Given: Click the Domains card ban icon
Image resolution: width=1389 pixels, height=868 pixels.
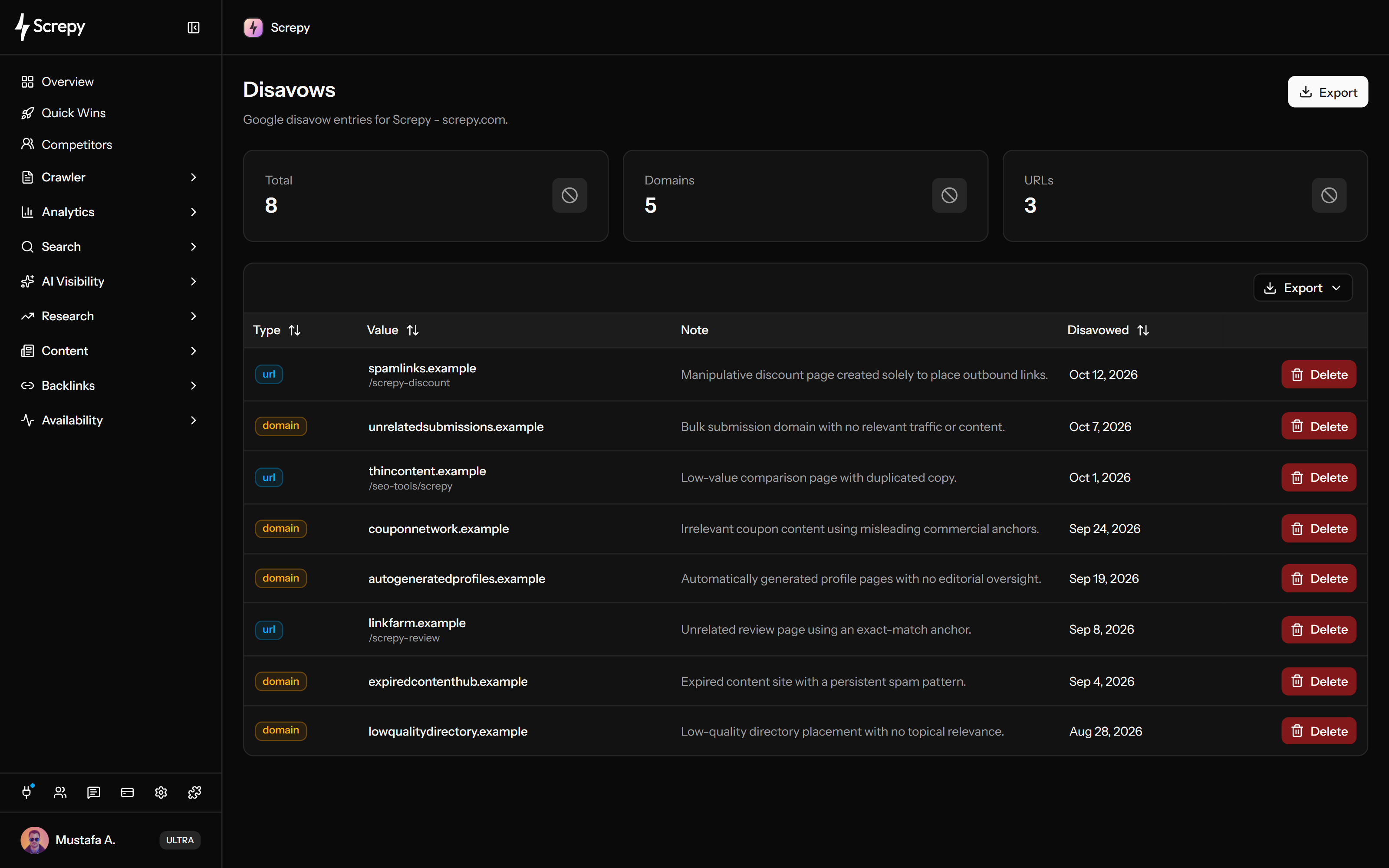Looking at the screenshot, I should pos(949,195).
